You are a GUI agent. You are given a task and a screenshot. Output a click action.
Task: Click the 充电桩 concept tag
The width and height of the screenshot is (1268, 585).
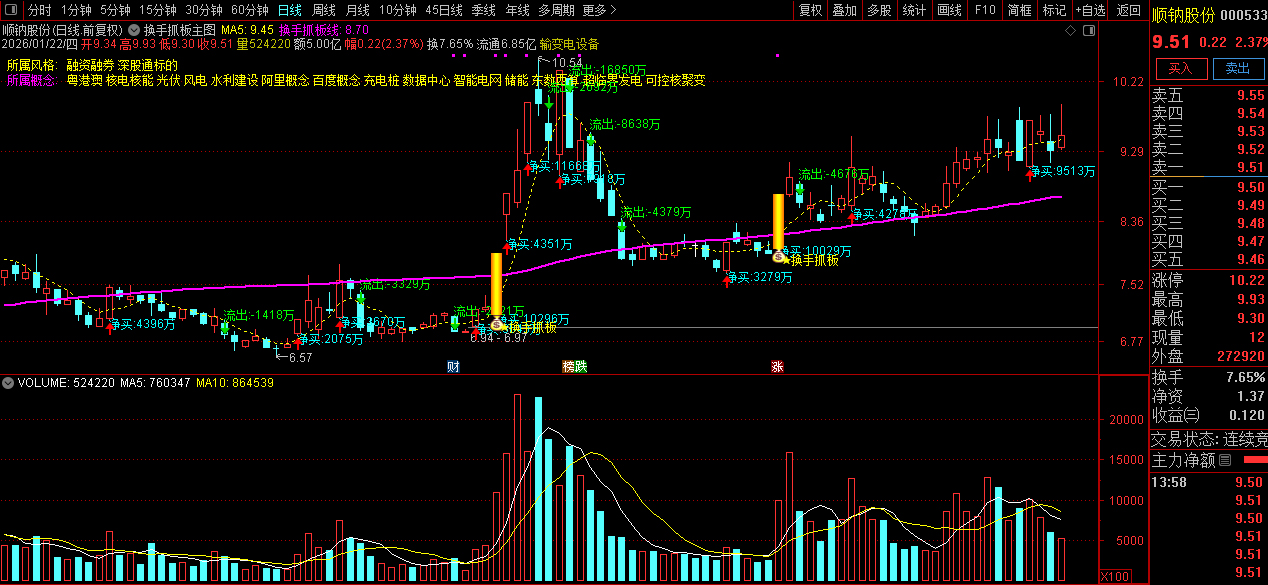(381, 79)
